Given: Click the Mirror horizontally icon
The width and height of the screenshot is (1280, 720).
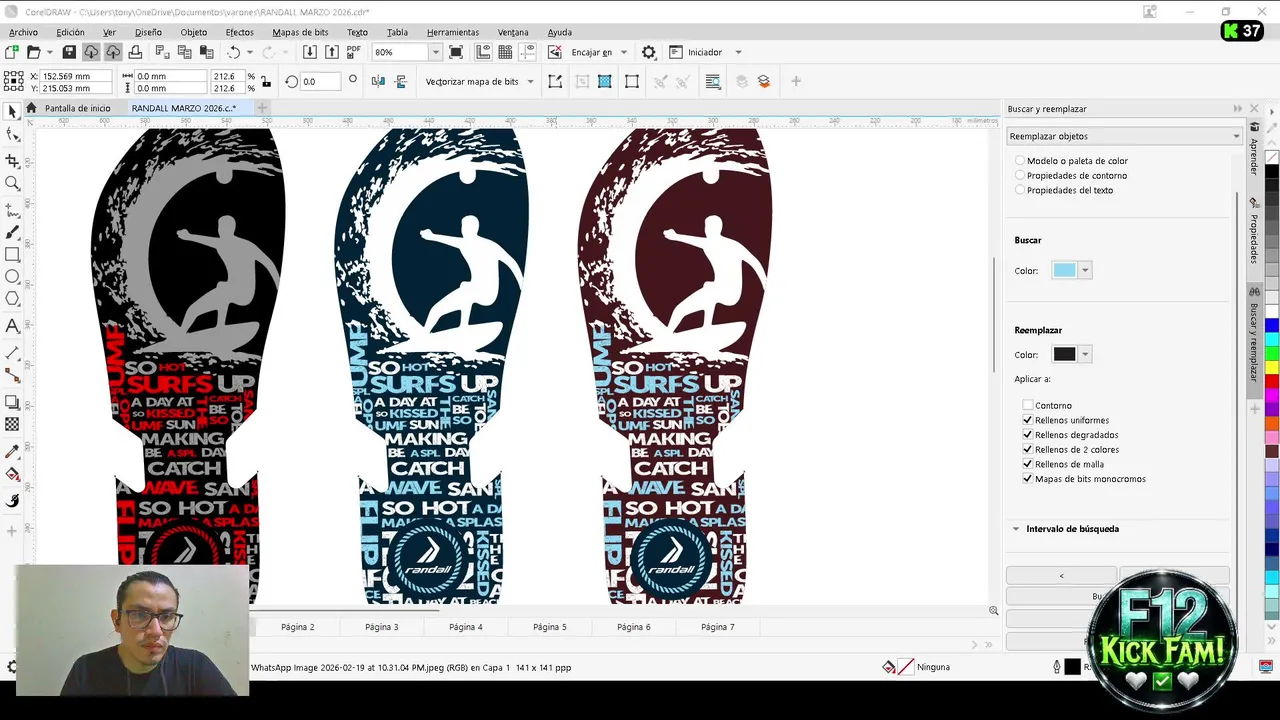Looking at the screenshot, I should point(378,81).
